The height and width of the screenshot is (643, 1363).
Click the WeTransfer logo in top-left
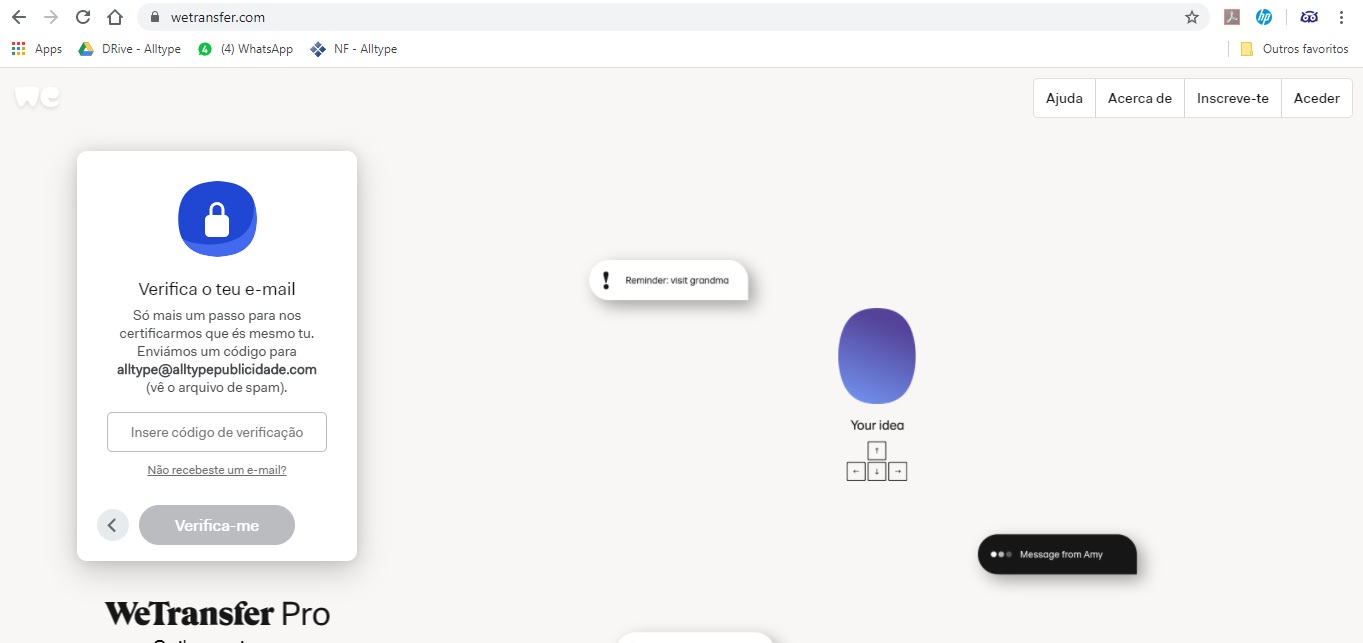coord(37,97)
